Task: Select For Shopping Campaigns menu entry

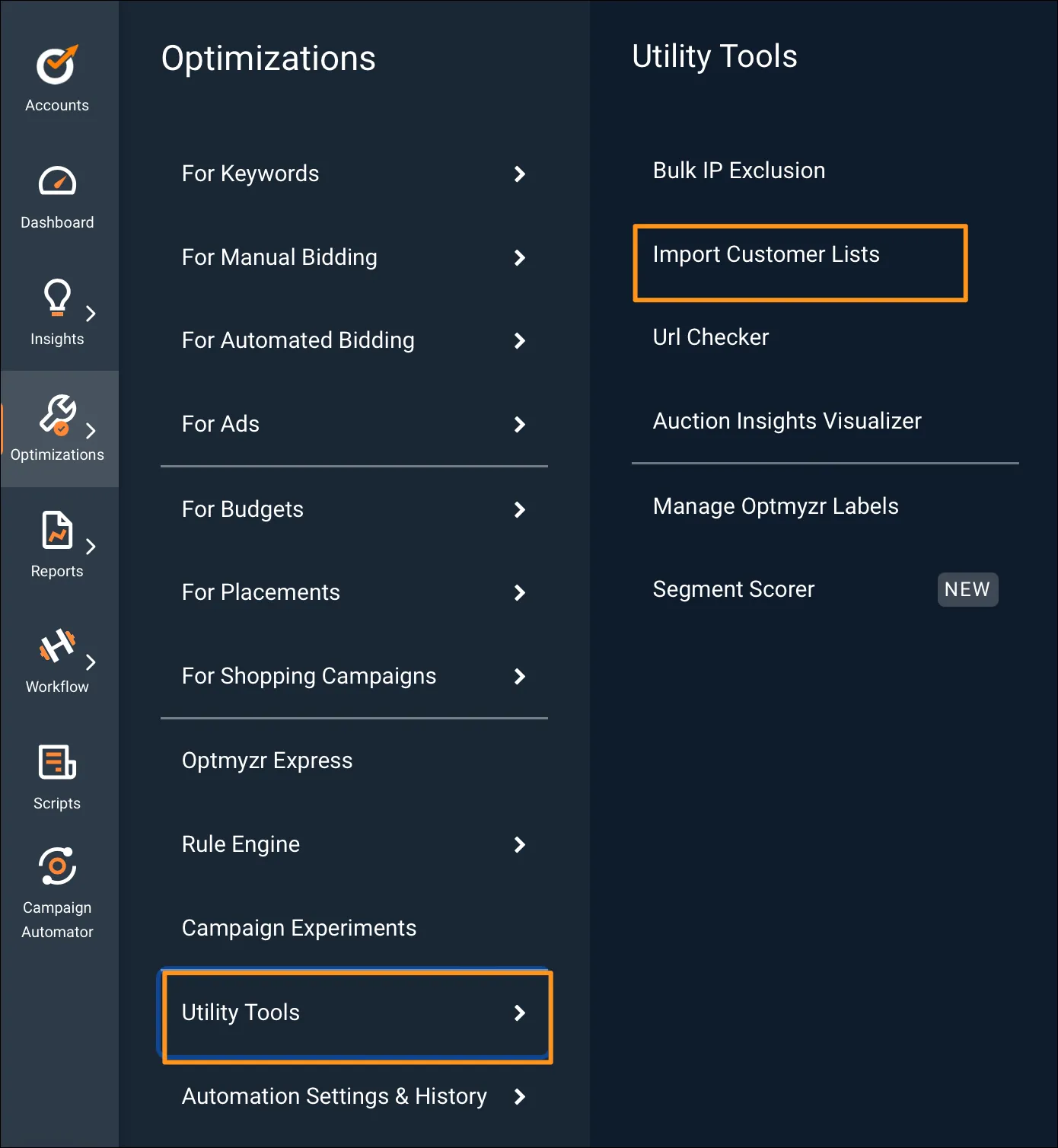Action: (x=309, y=676)
